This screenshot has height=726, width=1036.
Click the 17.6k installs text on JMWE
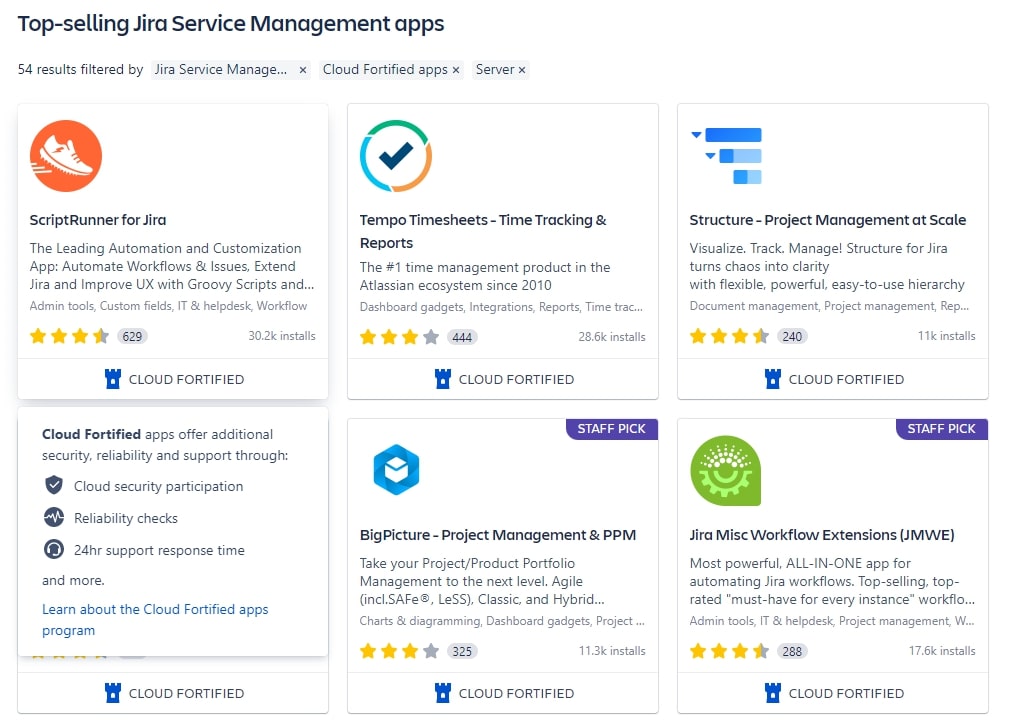942,651
